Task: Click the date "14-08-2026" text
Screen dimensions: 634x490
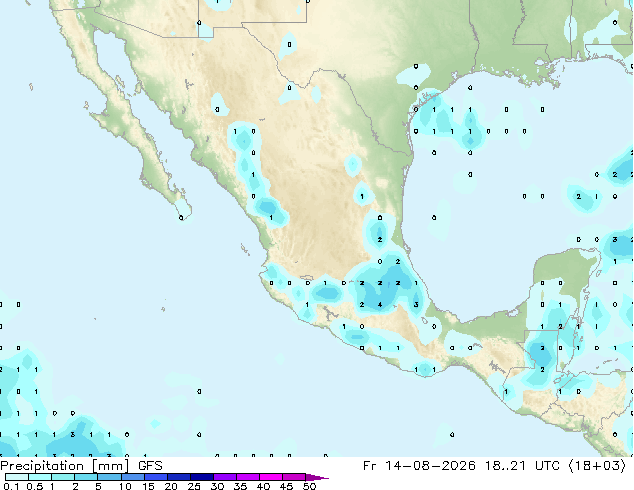Action: coord(430,466)
